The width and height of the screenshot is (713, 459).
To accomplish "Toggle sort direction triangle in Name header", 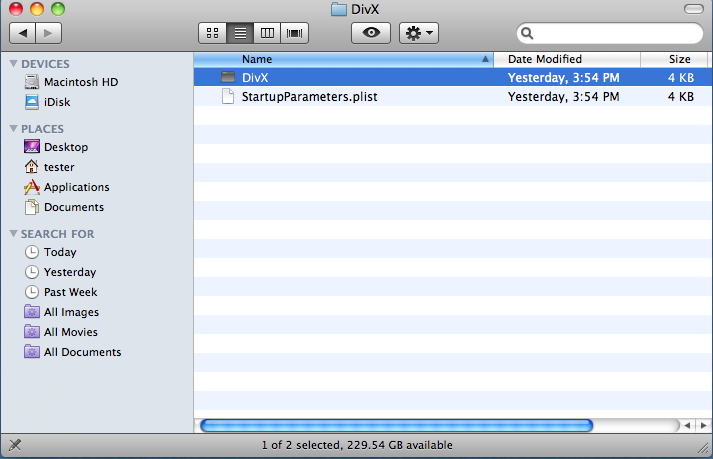I will click(x=485, y=59).
